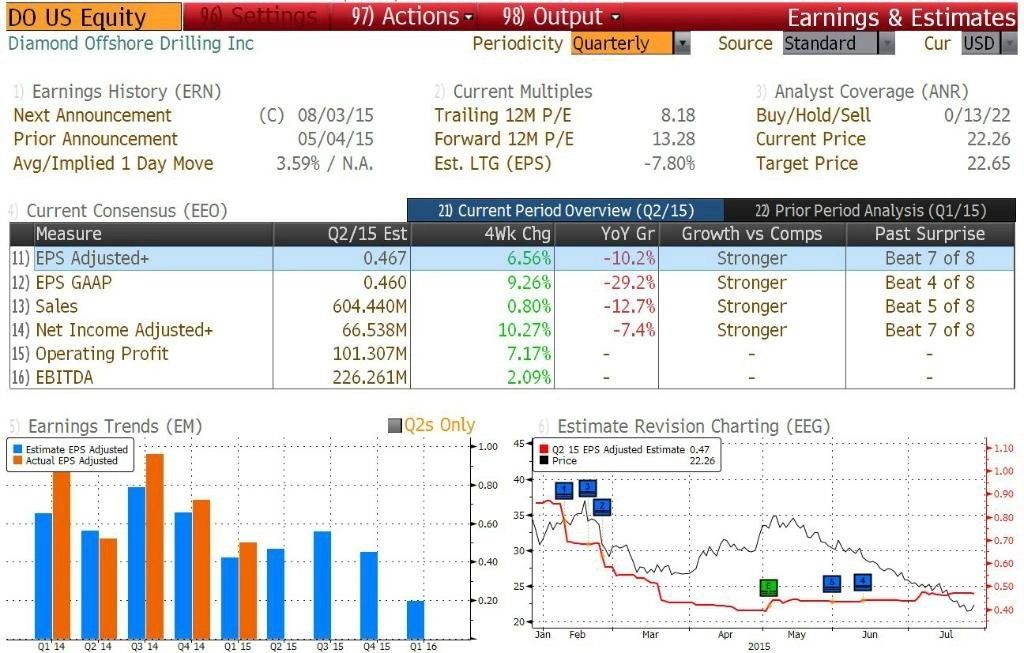This screenshot has height=653, width=1024.
Task: Select the EPS GAAP row
Action: pyautogui.click(x=512, y=283)
